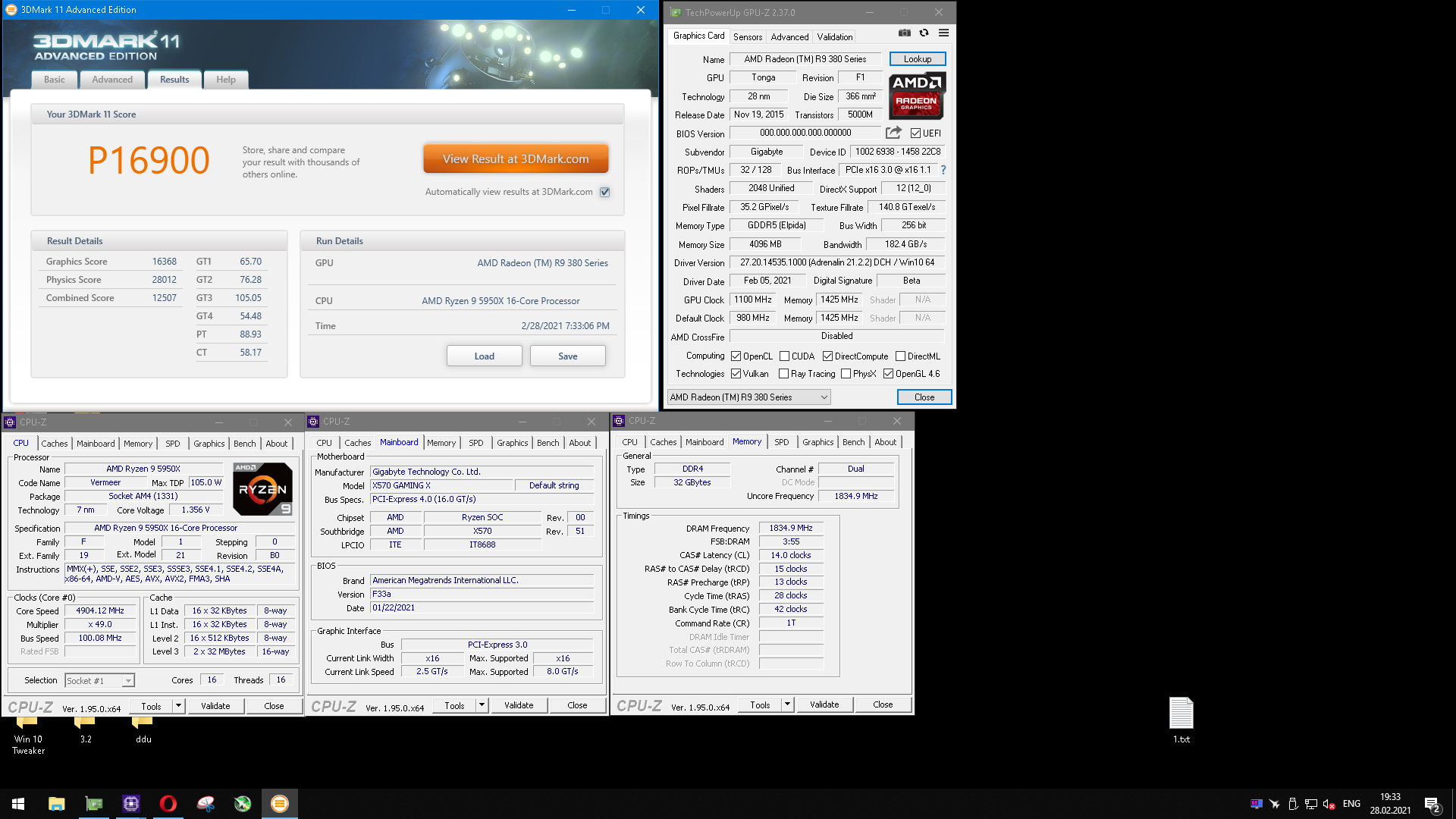Open the Windows Start menu
The width and height of the screenshot is (1456, 819).
pyautogui.click(x=18, y=804)
